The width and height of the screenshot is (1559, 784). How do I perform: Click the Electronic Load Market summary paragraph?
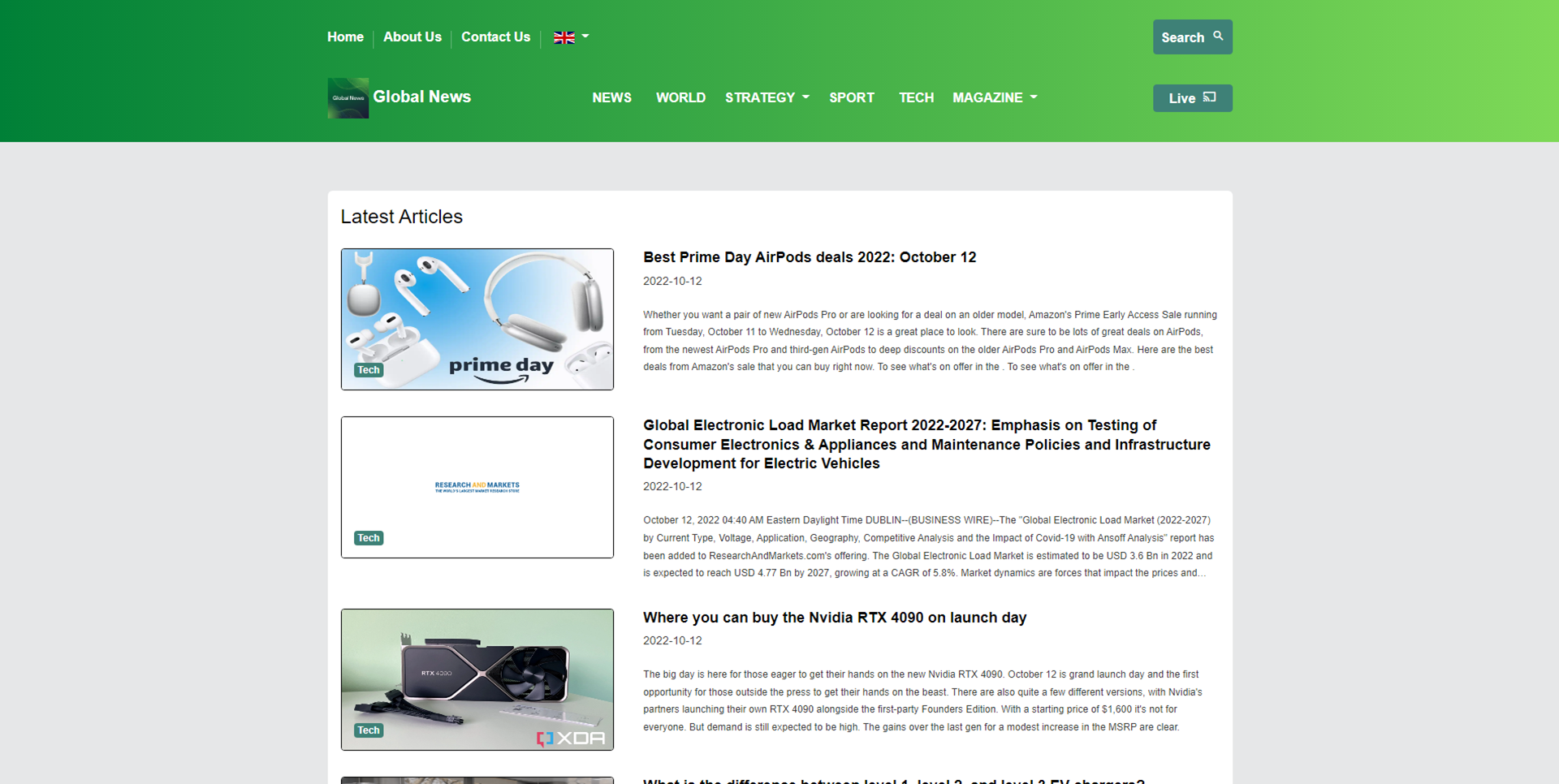tap(929, 546)
